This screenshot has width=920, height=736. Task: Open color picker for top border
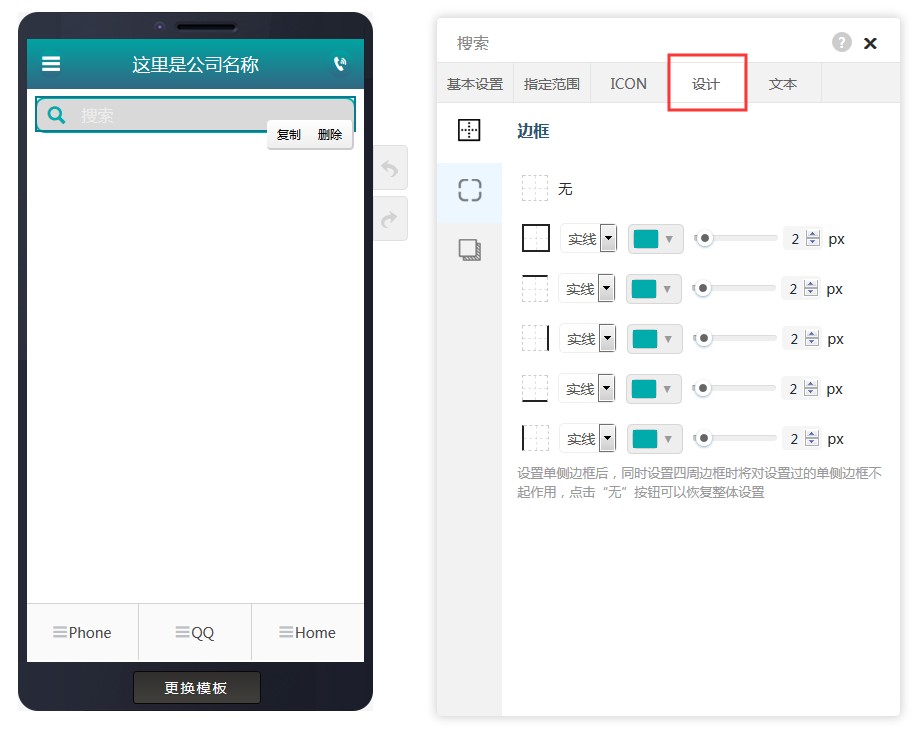click(654, 289)
